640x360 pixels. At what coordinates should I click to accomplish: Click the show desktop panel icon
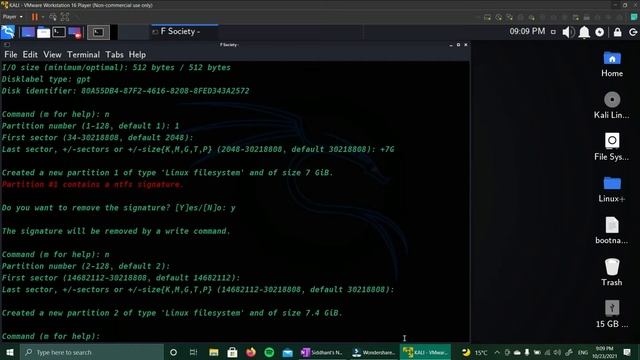point(28,32)
